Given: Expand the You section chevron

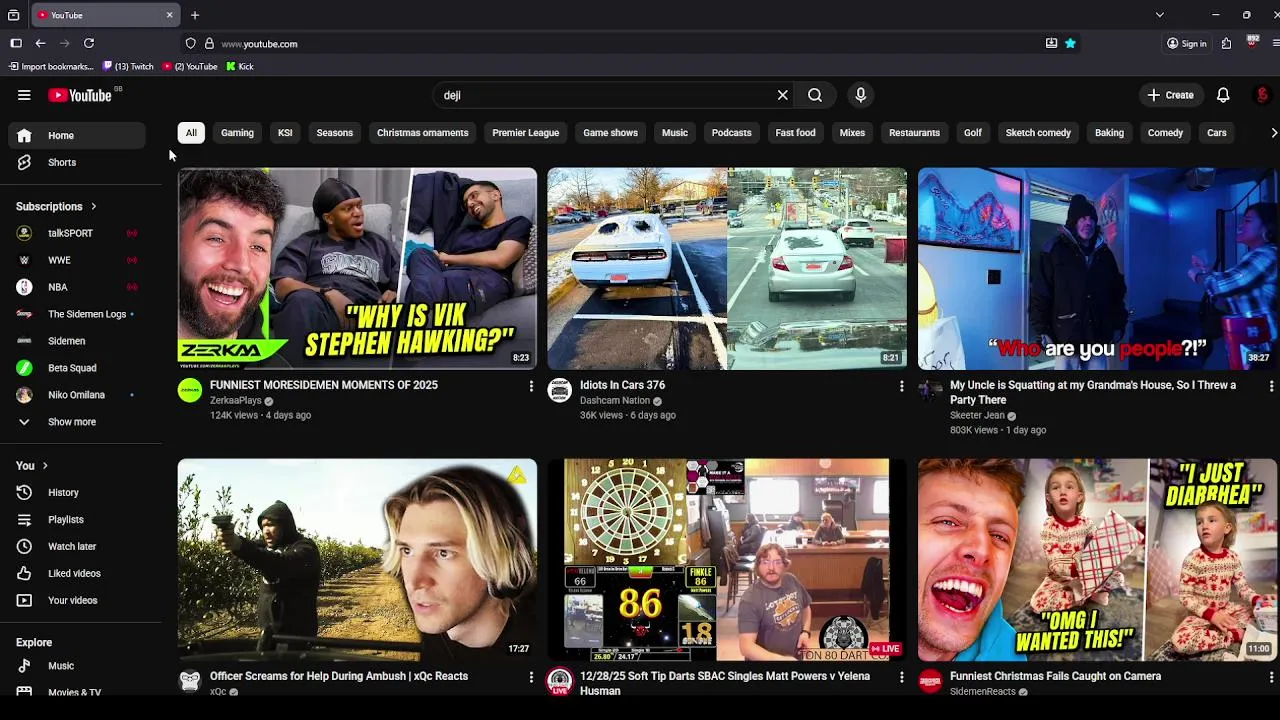Looking at the screenshot, I should click(45, 466).
